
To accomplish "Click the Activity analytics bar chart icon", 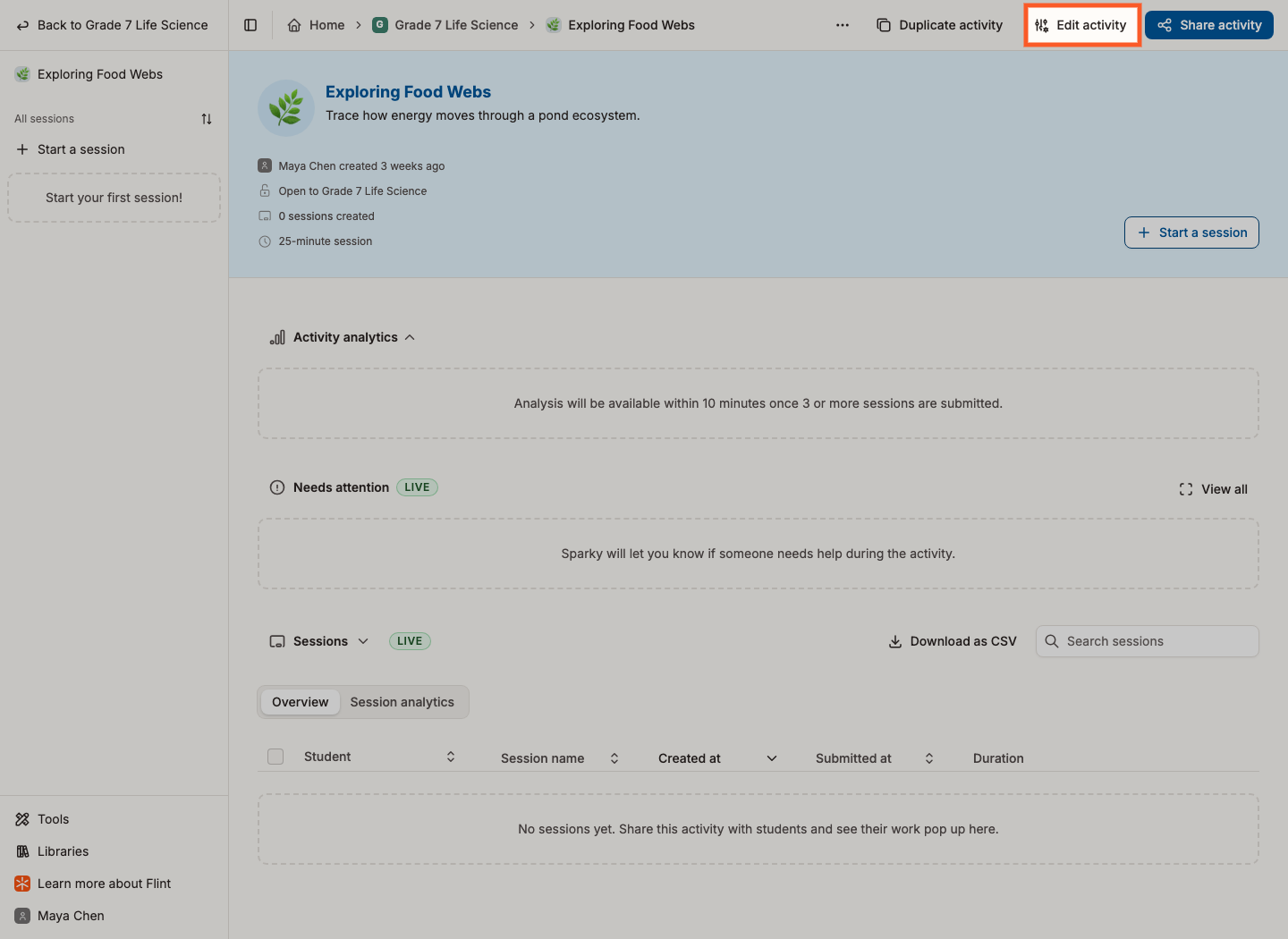I will point(277,337).
